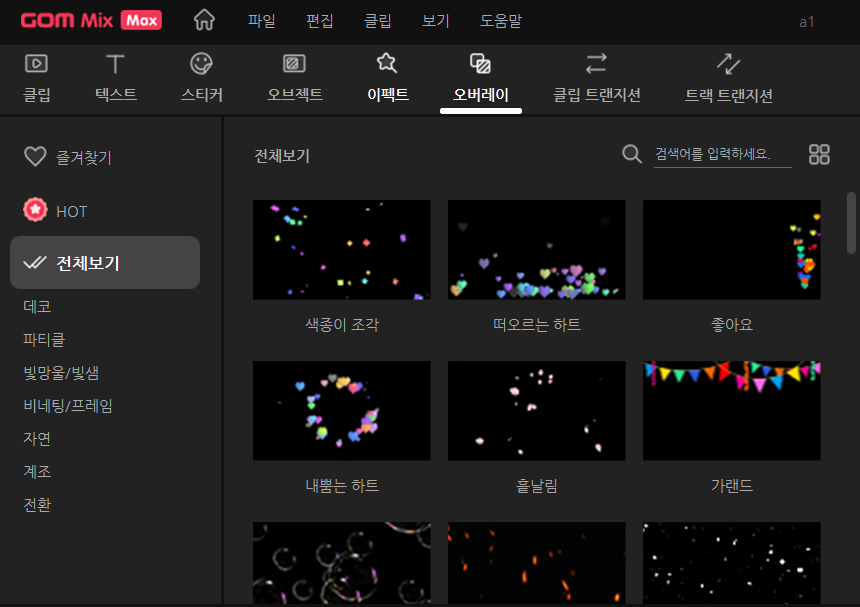The image size is (860, 607).
Task: Select the 내뿜는 하트 overlay thumbnail
Action: tap(341, 411)
